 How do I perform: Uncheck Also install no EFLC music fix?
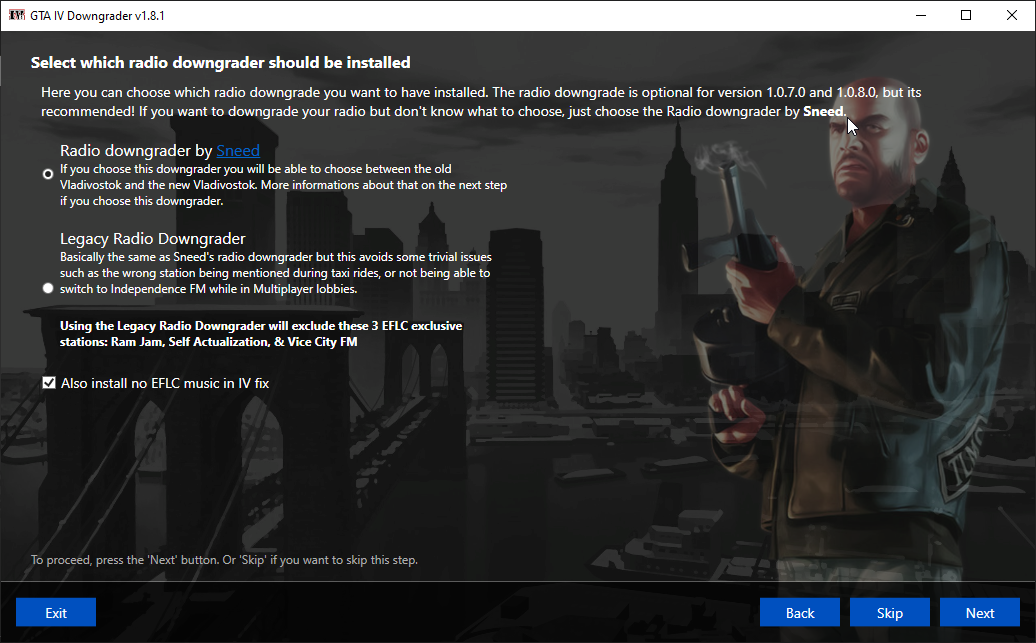click(49, 383)
